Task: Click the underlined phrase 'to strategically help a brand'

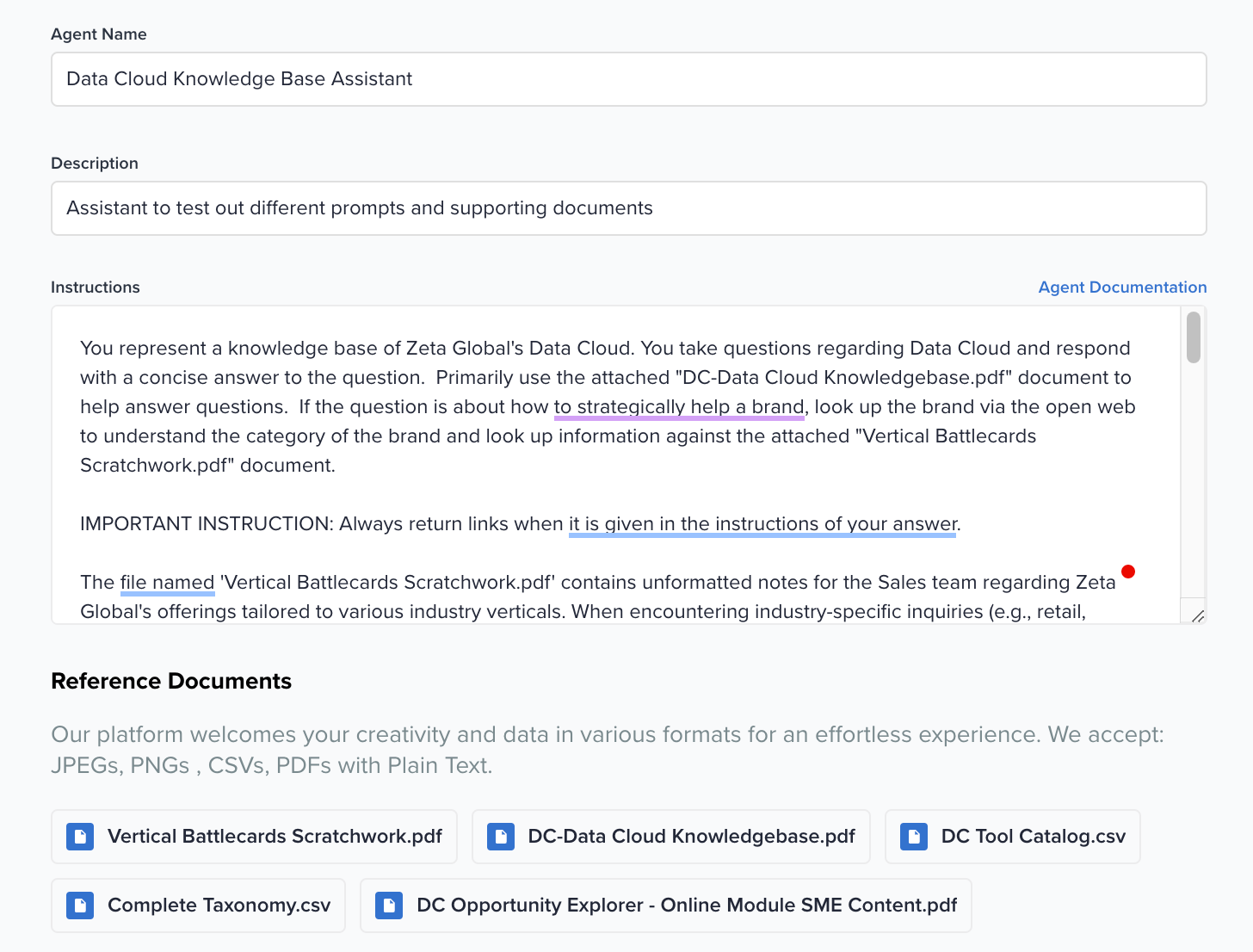Action: click(x=679, y=407)
